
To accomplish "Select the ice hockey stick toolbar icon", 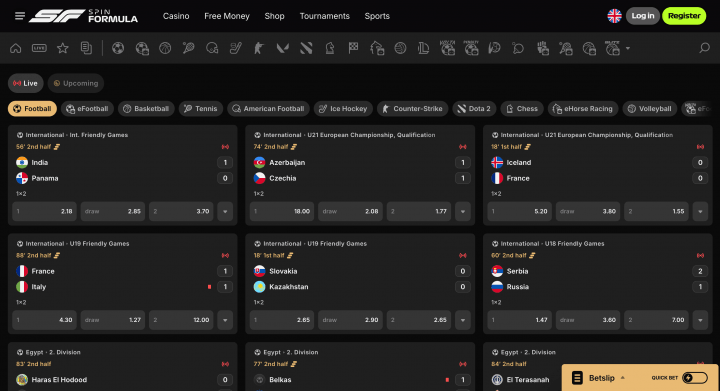I will [x=236, y=48].
